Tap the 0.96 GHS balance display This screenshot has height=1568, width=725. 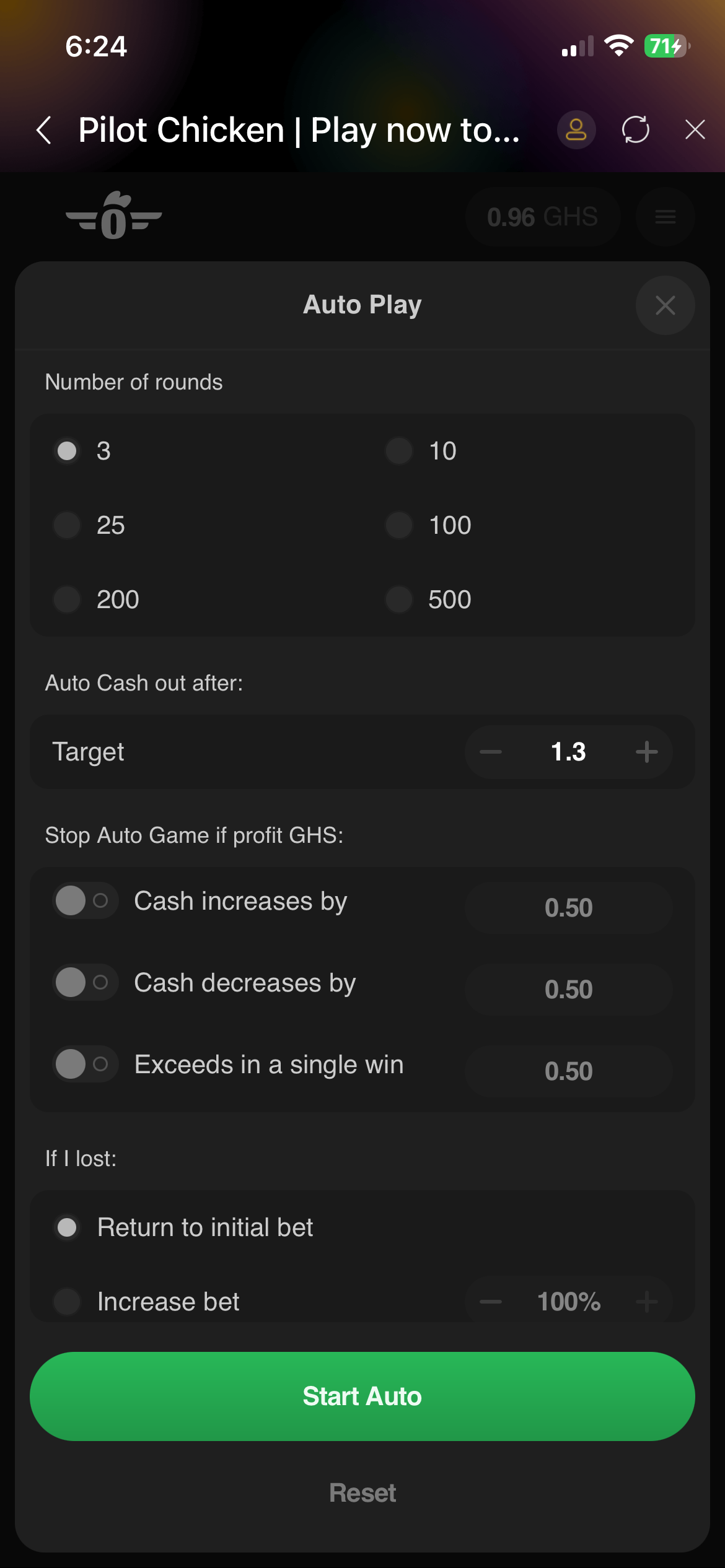coord(542,217)
